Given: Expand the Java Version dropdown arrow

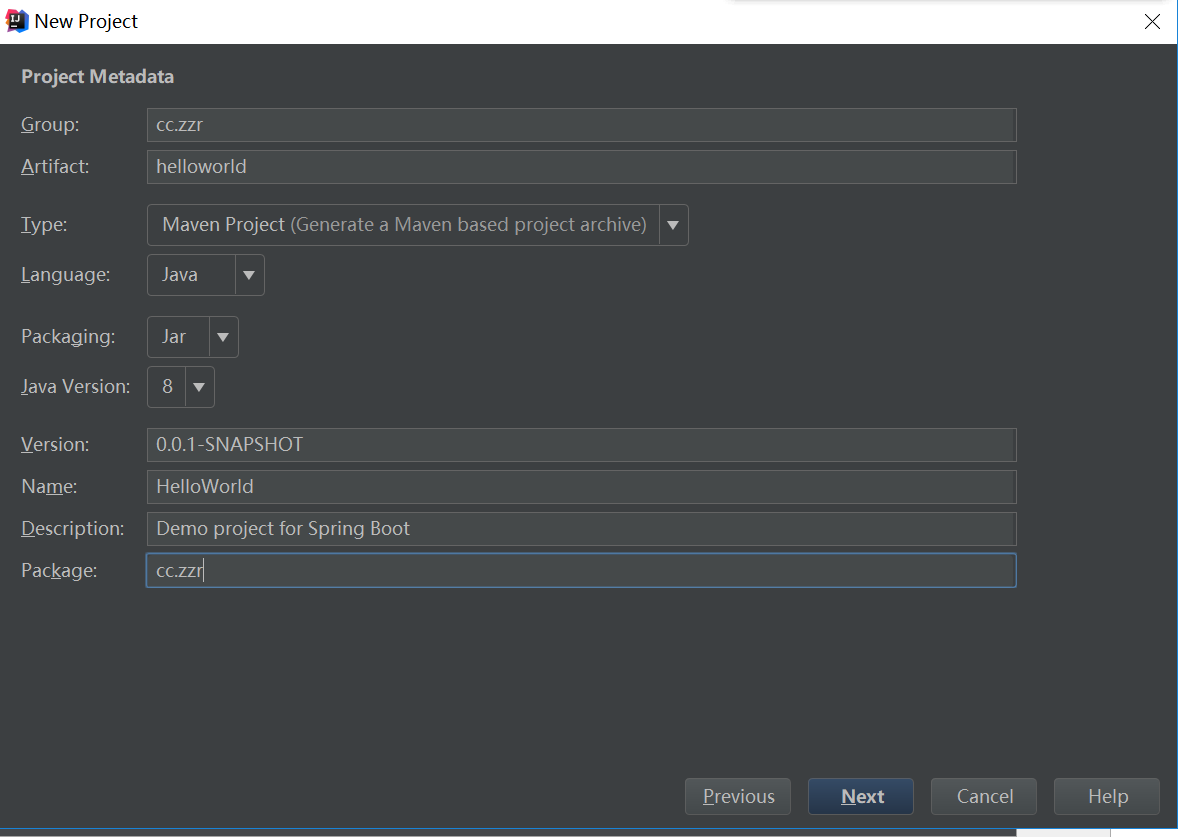Looking at the screenshot, I should 199,387.
